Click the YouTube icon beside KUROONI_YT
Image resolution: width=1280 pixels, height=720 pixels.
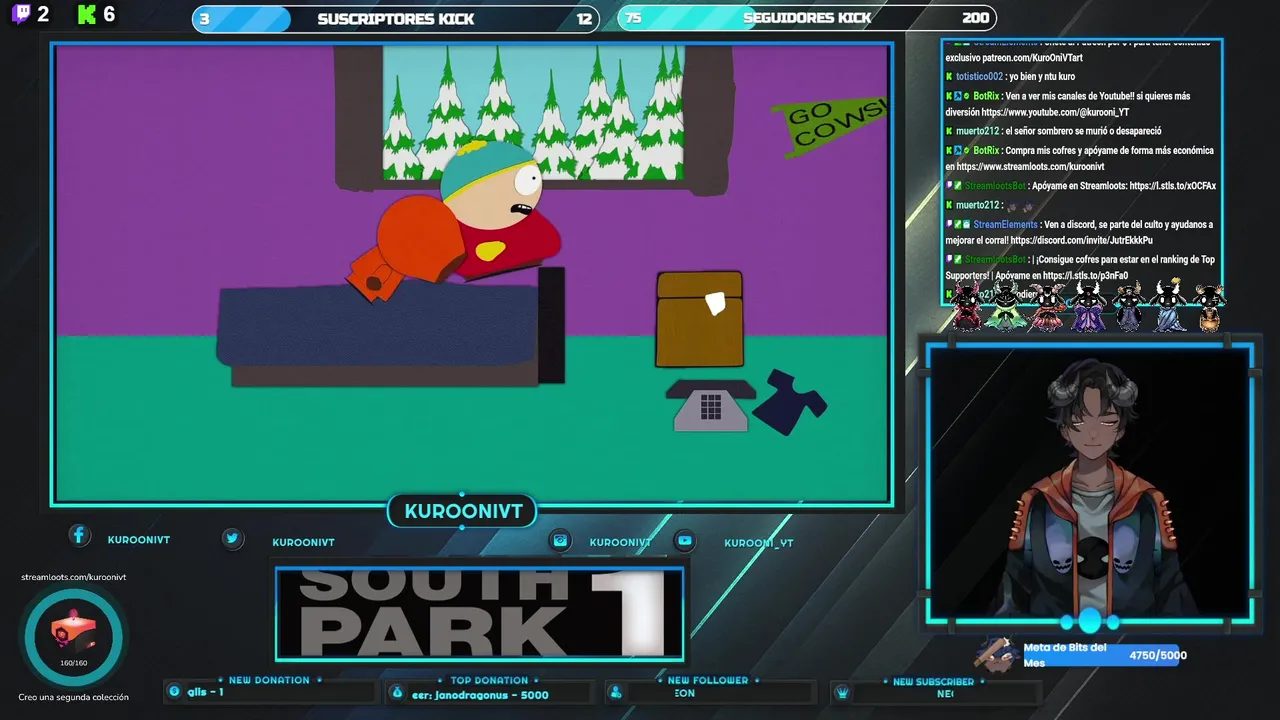(x=685, y=540)
